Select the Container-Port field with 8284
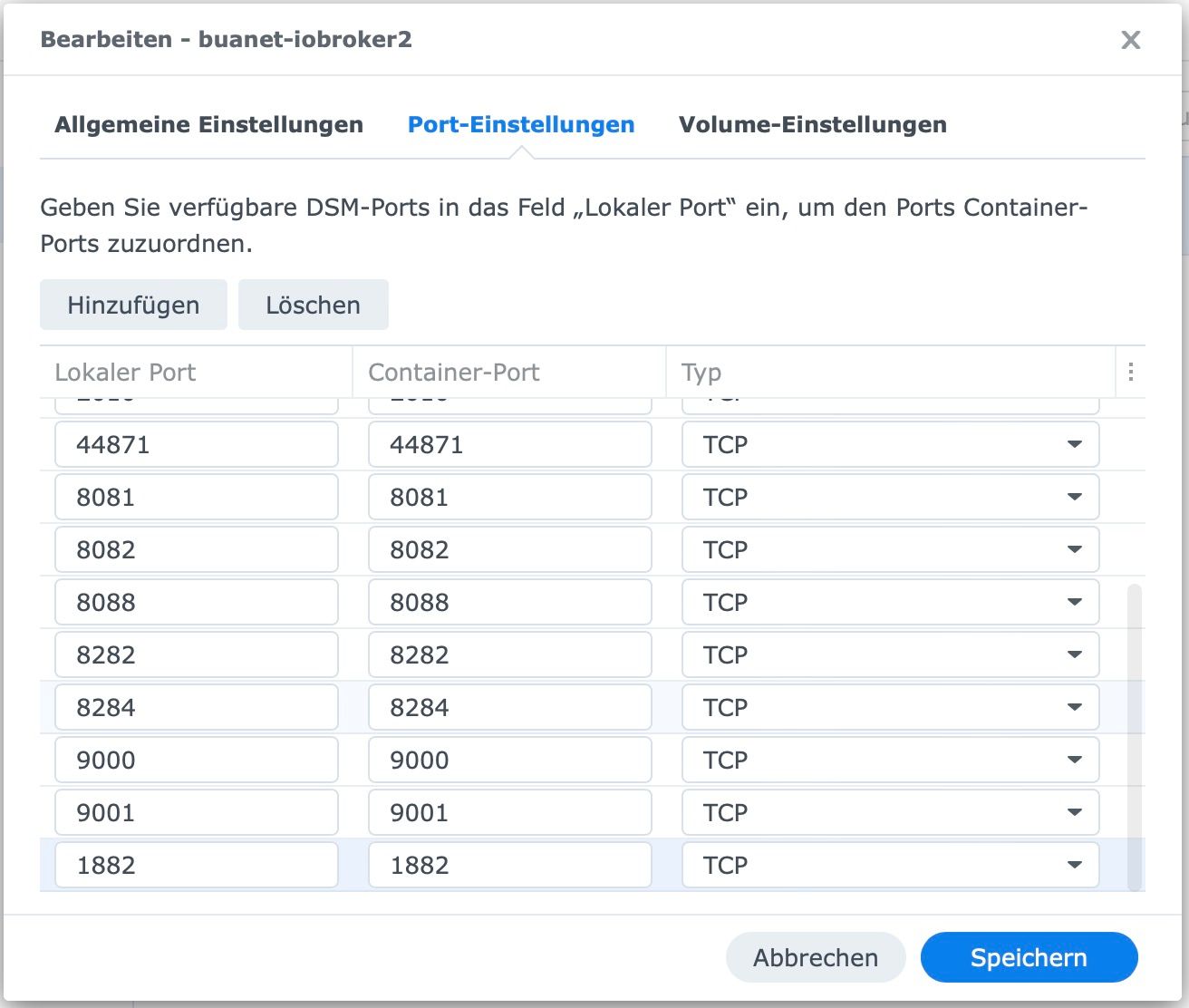This screenshot has height=1008, width=1189. coord(509,708)
